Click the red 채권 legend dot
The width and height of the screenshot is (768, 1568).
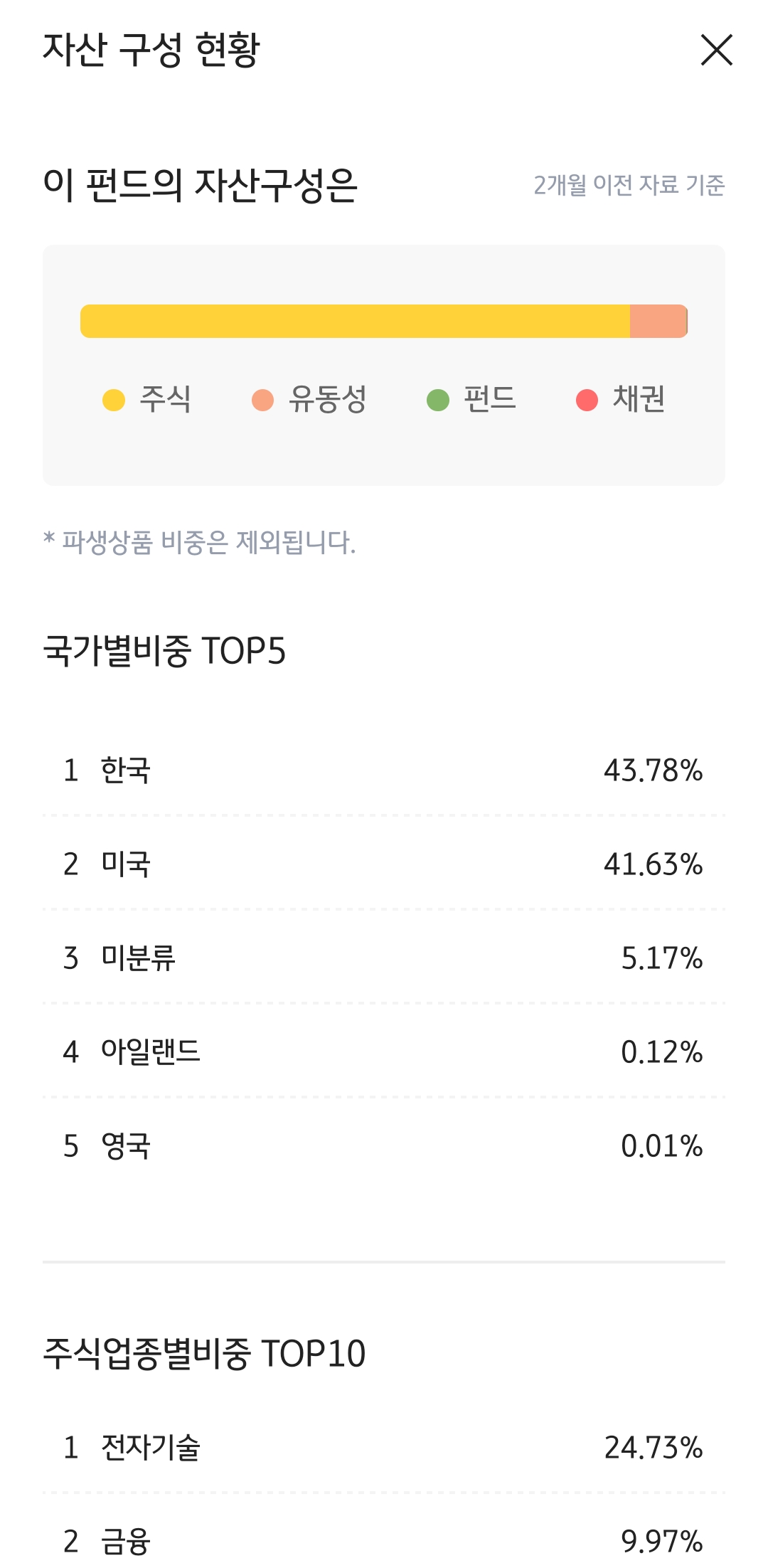pyautogui.click(x=587, y=400)
